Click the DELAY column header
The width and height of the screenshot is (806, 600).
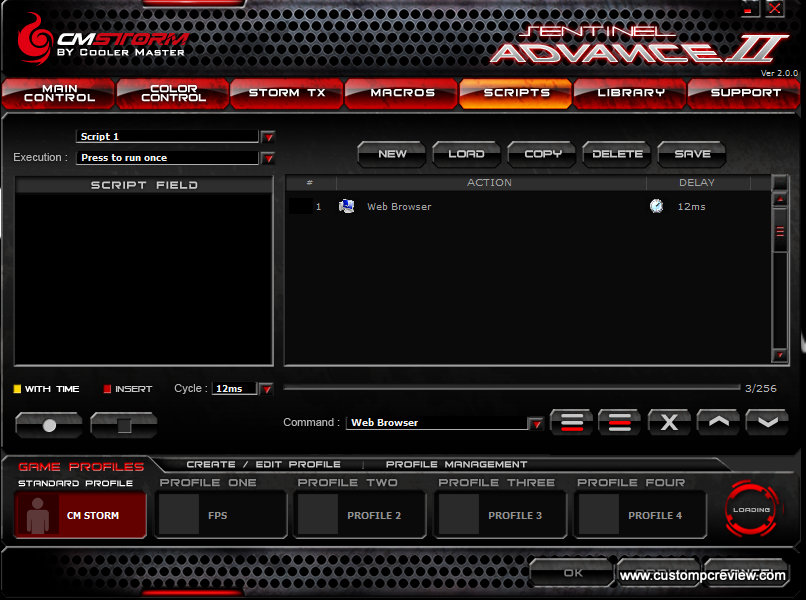(697, 183)
